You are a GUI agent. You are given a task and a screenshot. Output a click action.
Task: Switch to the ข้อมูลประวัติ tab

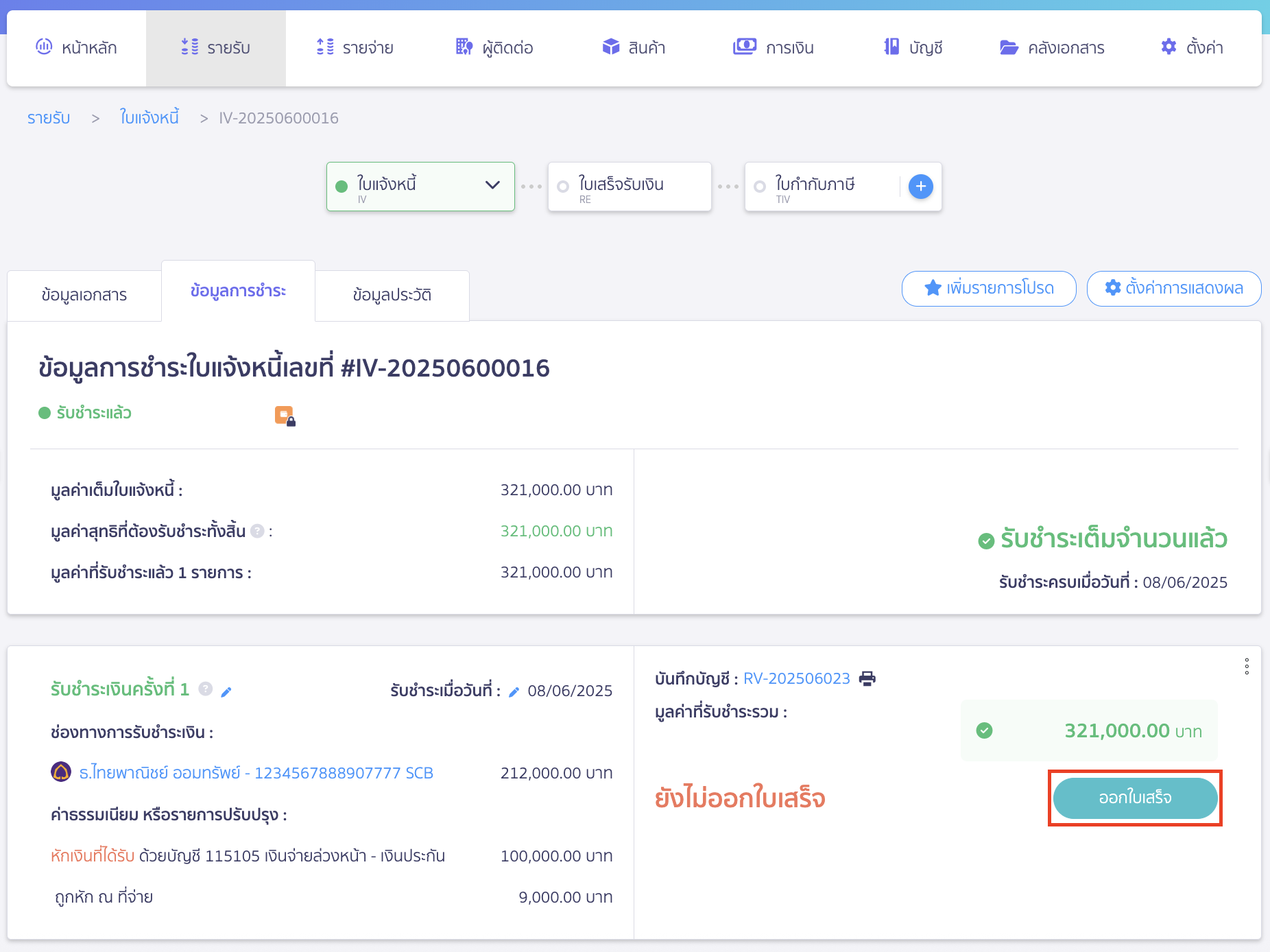[x=392, y=295]
